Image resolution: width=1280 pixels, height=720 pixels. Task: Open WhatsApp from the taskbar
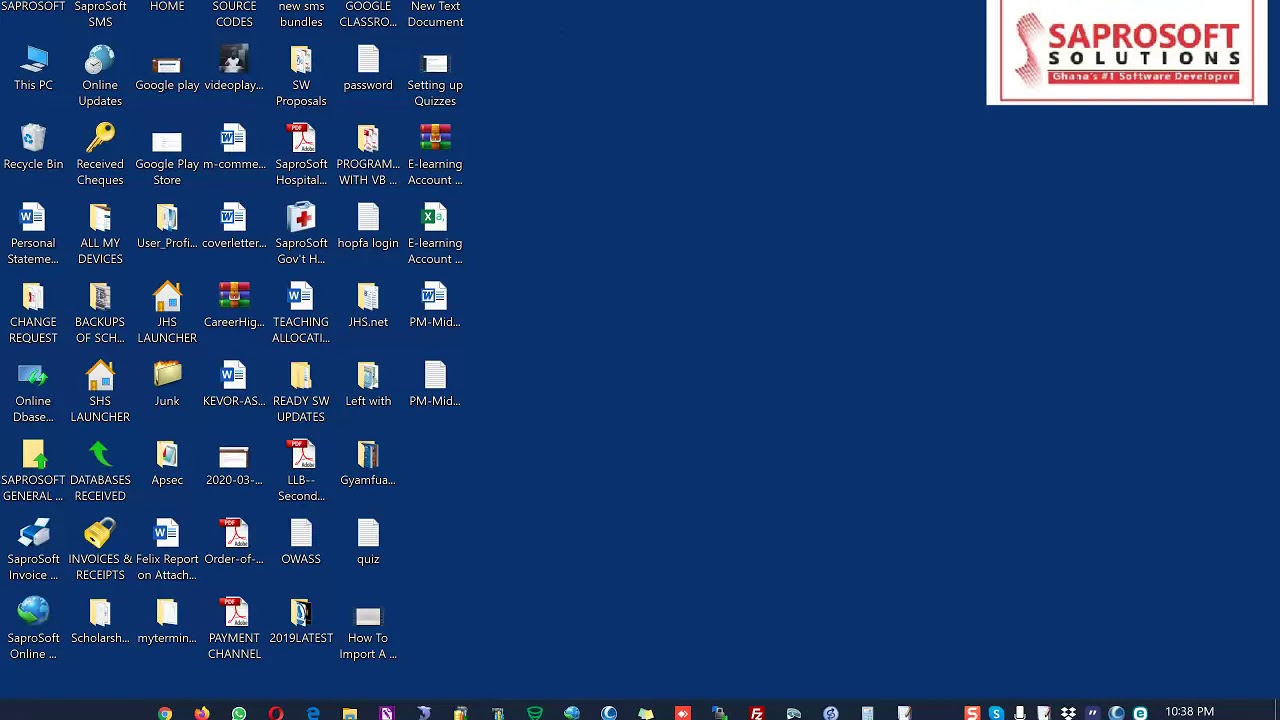[x=239, y=713]
